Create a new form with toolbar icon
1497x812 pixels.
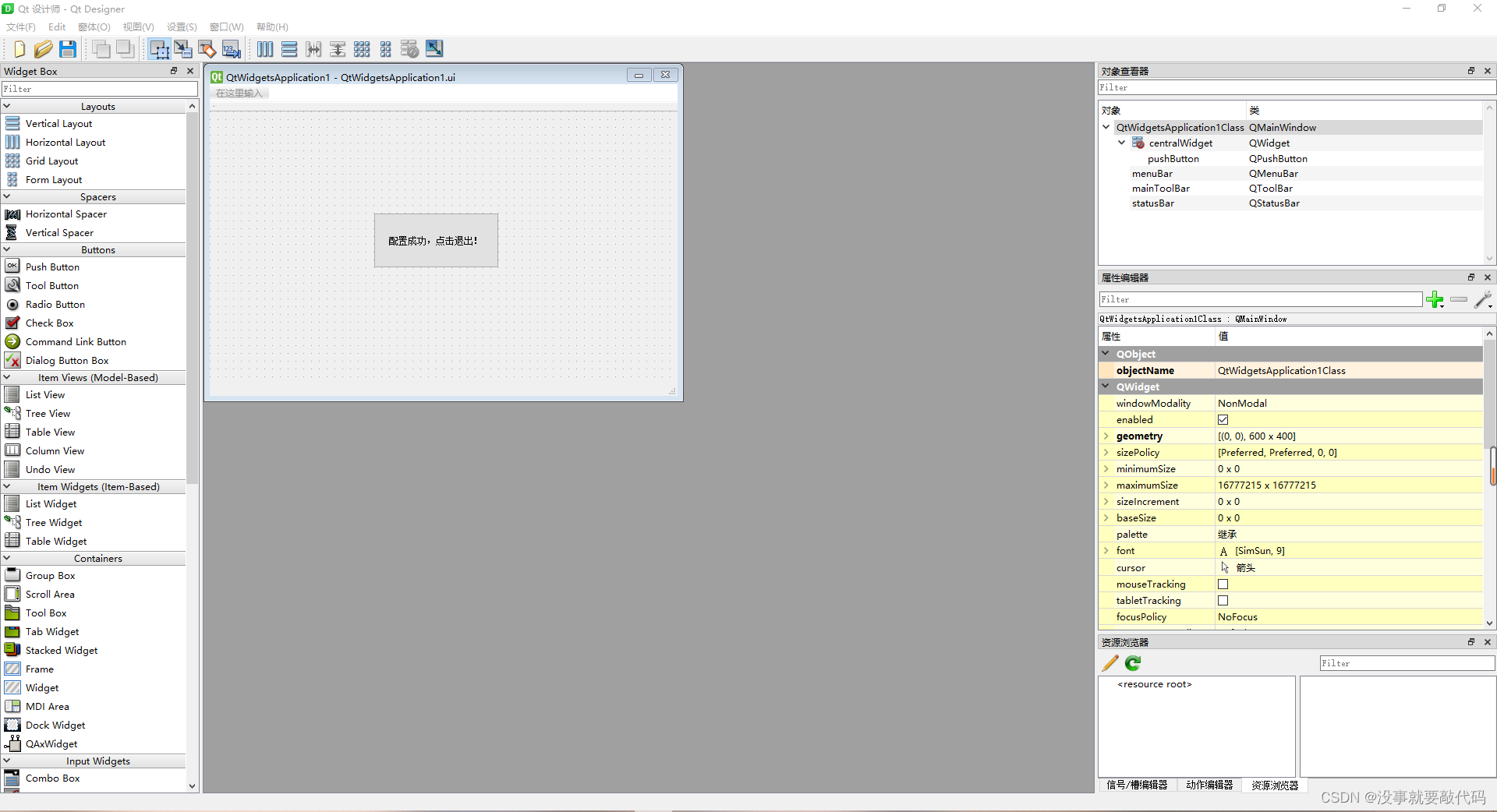point(19,49)
